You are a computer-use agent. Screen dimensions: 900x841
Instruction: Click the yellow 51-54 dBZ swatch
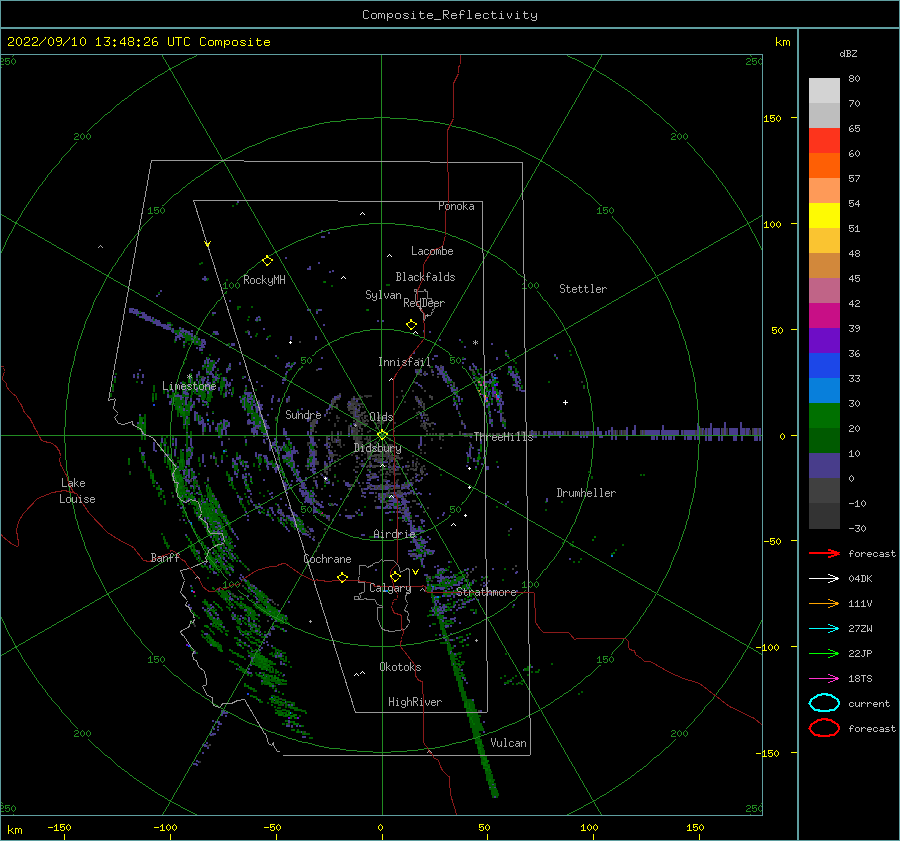[824, 216]
